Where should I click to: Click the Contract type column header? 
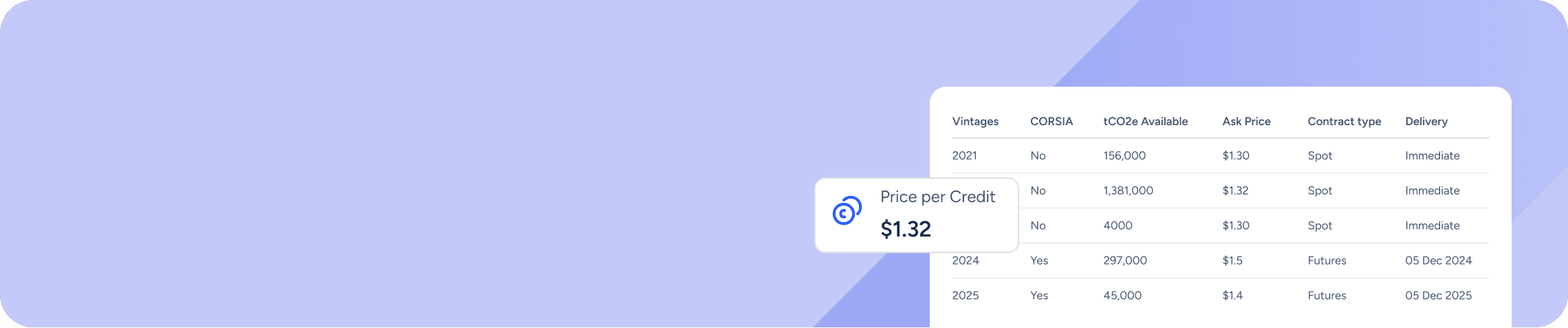[1344, 122]
